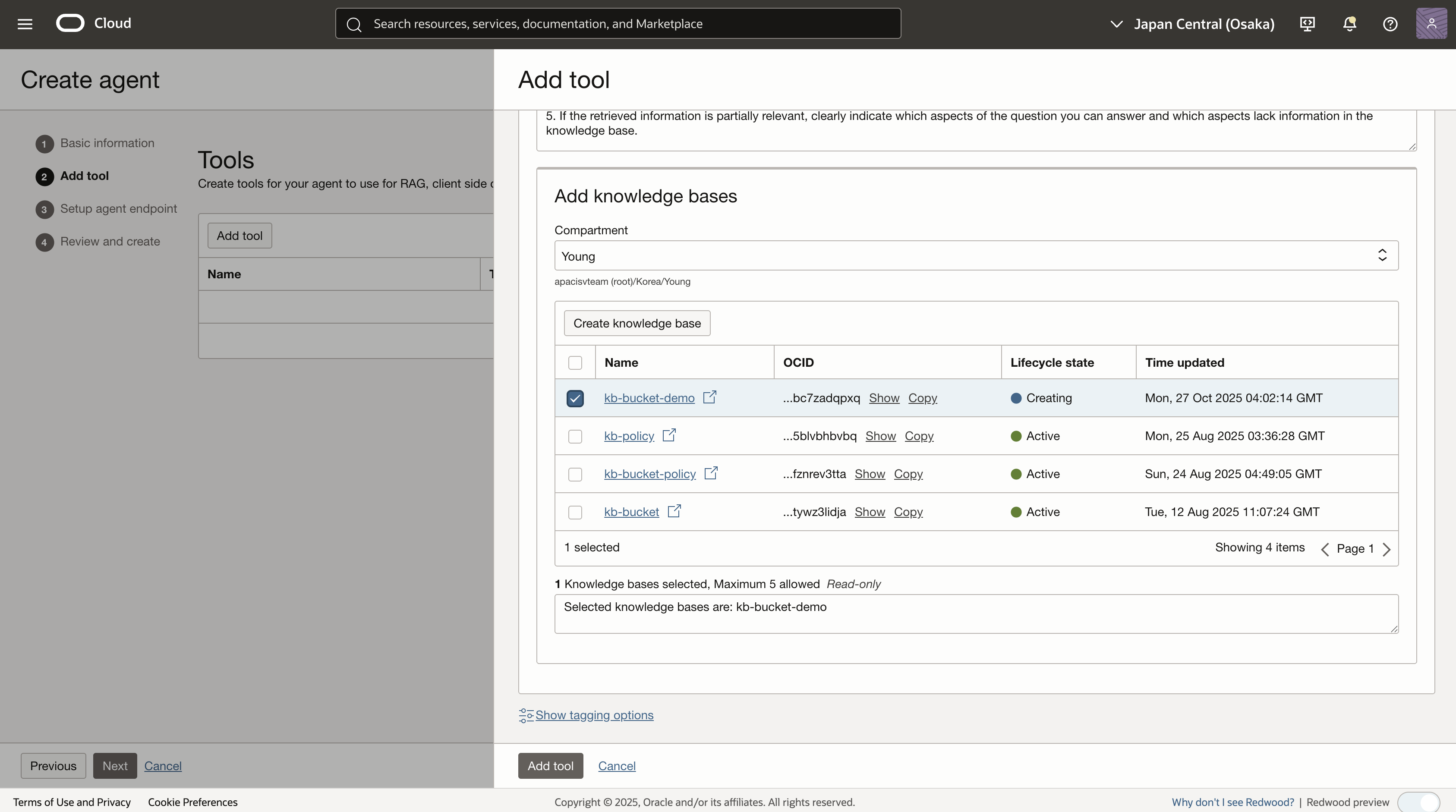The width and height of the screenshot is (1456, 812).
Task: Select the kb-policy checkbox
Action: (575, 436)
